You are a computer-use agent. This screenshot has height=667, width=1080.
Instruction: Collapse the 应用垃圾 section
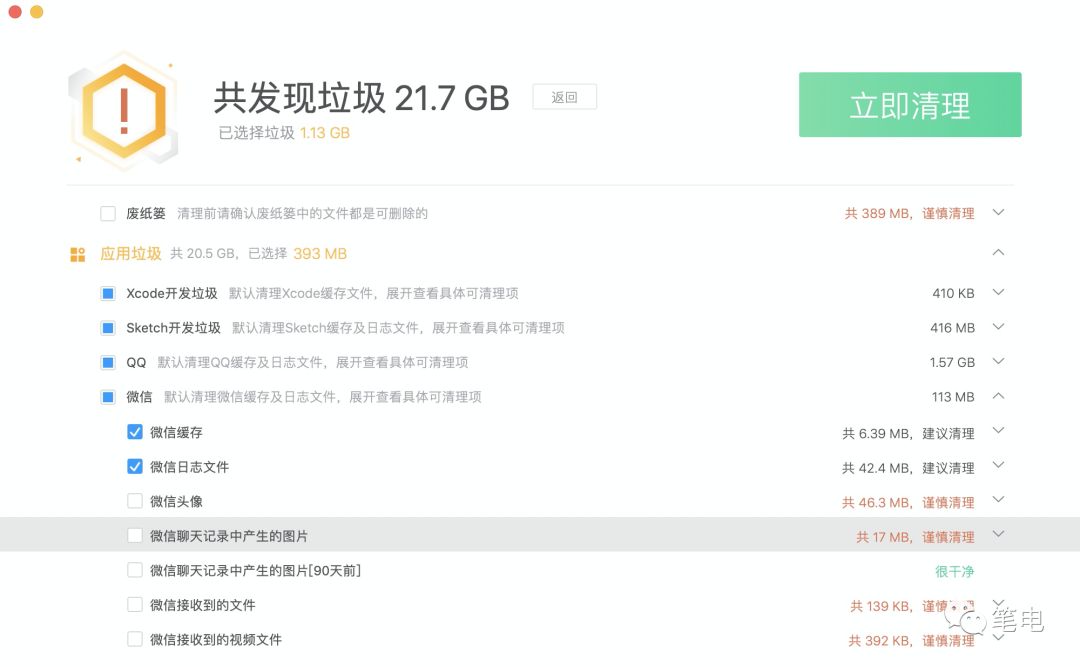click(x=998, y=253)
